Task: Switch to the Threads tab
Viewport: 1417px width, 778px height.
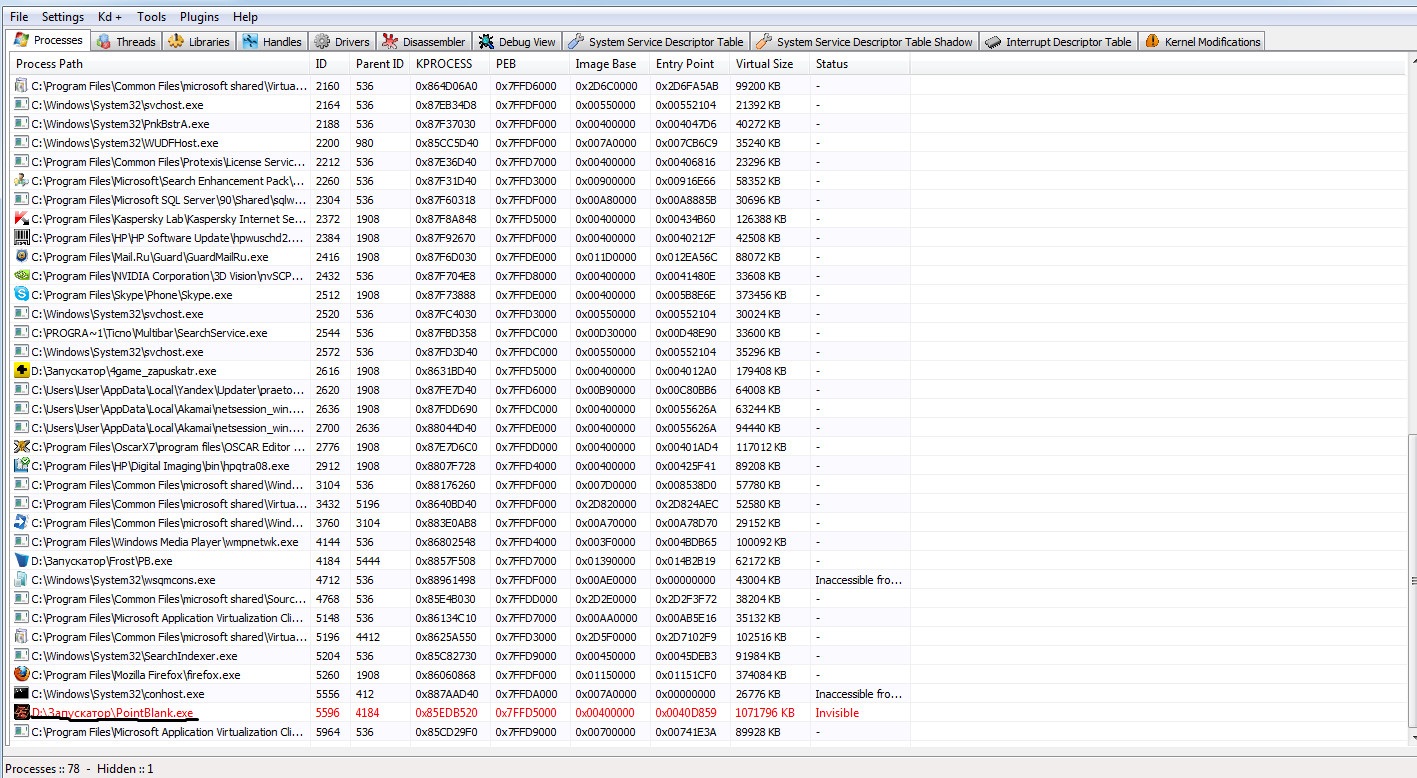Action: pyautogui.click(x=126, y=42)
